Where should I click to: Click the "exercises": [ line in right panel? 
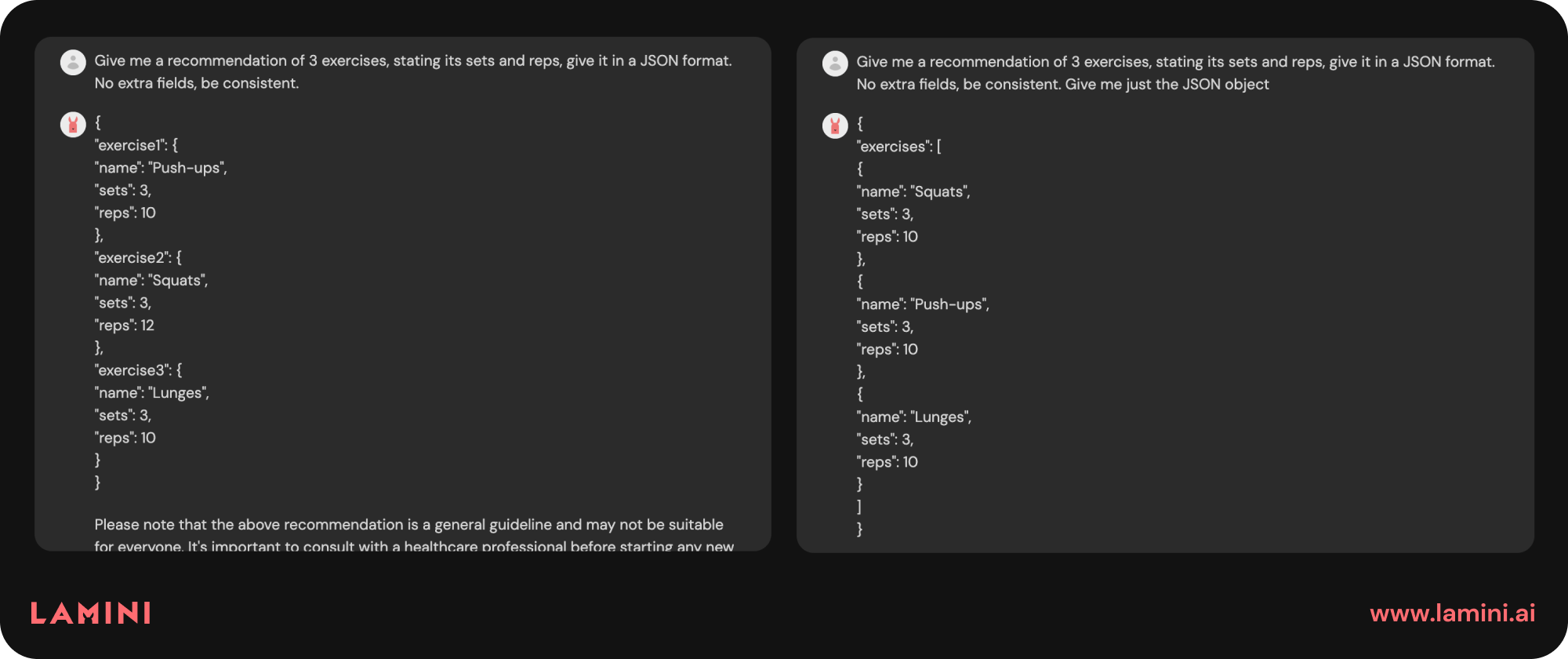coord(899,147)
